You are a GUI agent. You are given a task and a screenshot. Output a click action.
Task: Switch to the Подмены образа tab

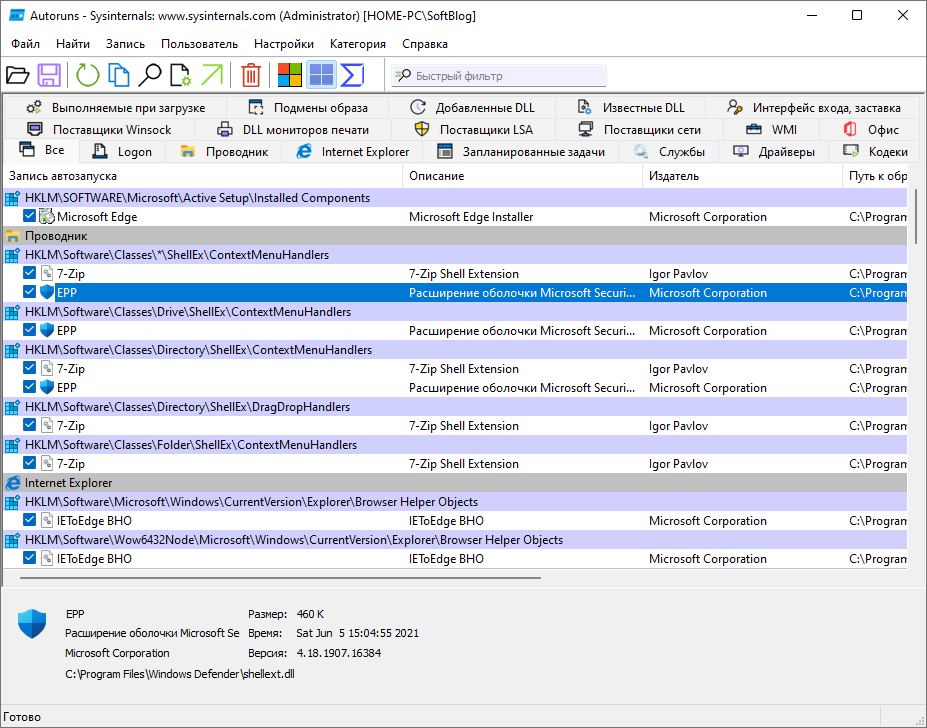pos(307,108)
